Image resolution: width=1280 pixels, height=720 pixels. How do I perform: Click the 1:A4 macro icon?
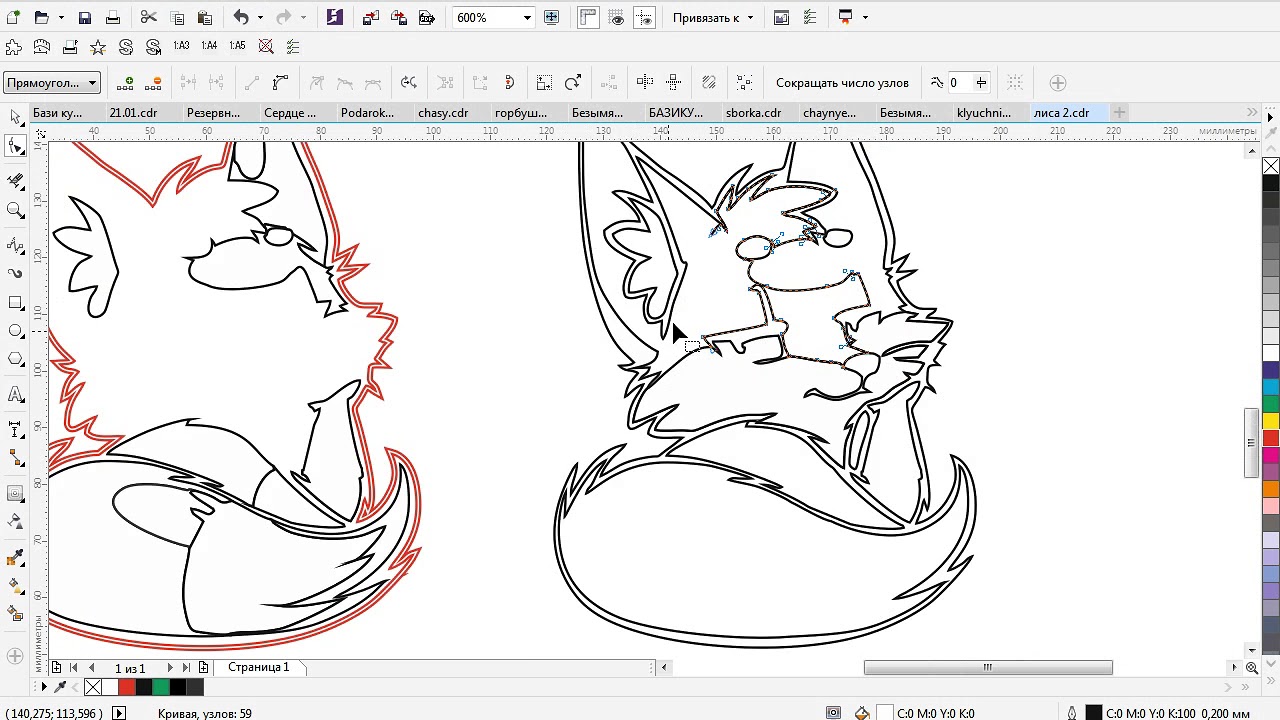209,46
